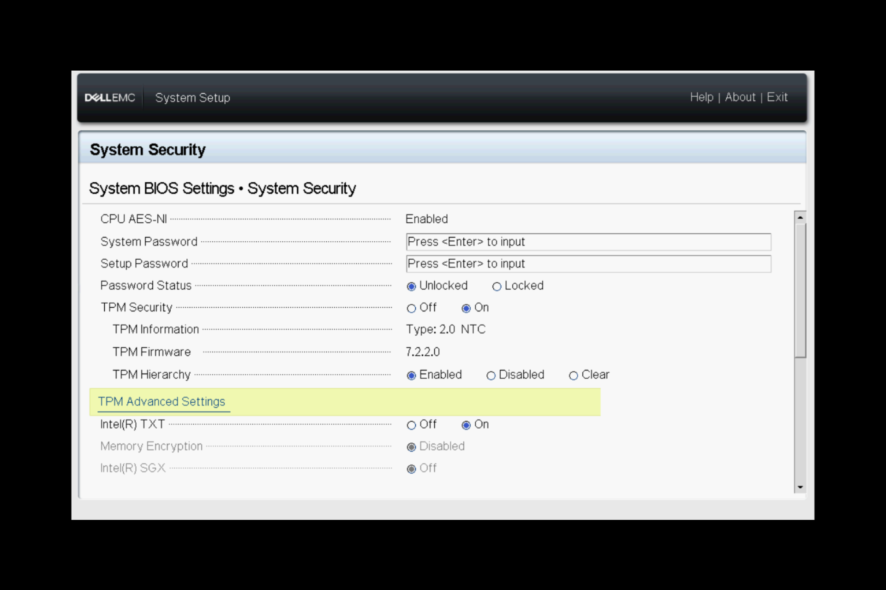Image resolution: width=886 pixels, height=590 pixels.
Task: Click the Intel(R) SGX label
Action: (x=132, y=468)
